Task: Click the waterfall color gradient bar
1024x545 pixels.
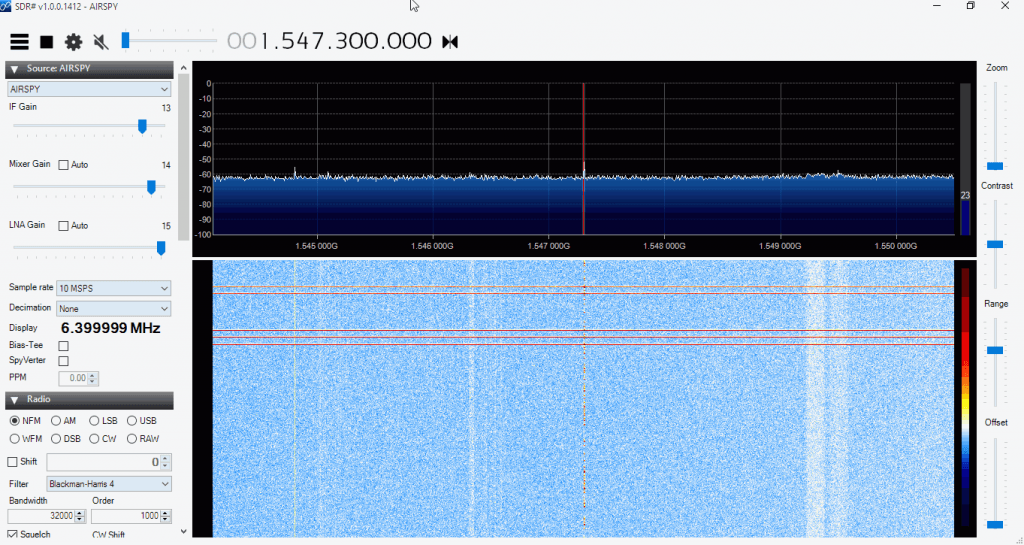Action: point(965,398)
